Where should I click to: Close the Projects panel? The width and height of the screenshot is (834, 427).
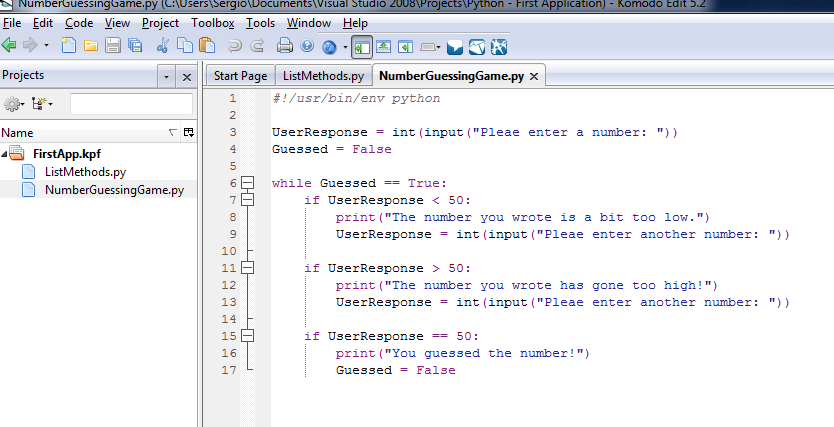click(187, 77)
